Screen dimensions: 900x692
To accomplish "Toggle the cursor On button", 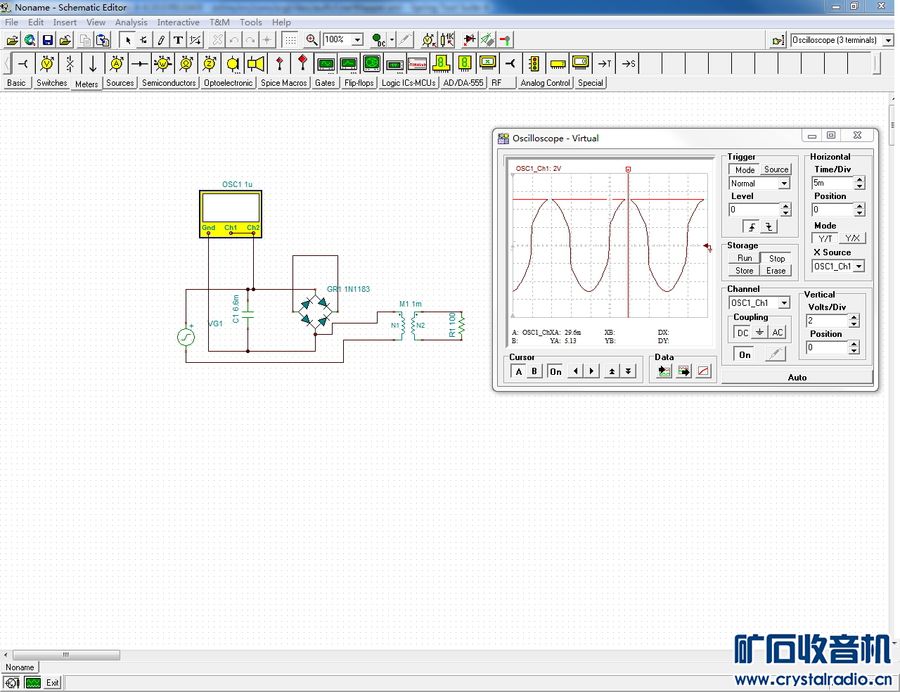I will [555, 371].
